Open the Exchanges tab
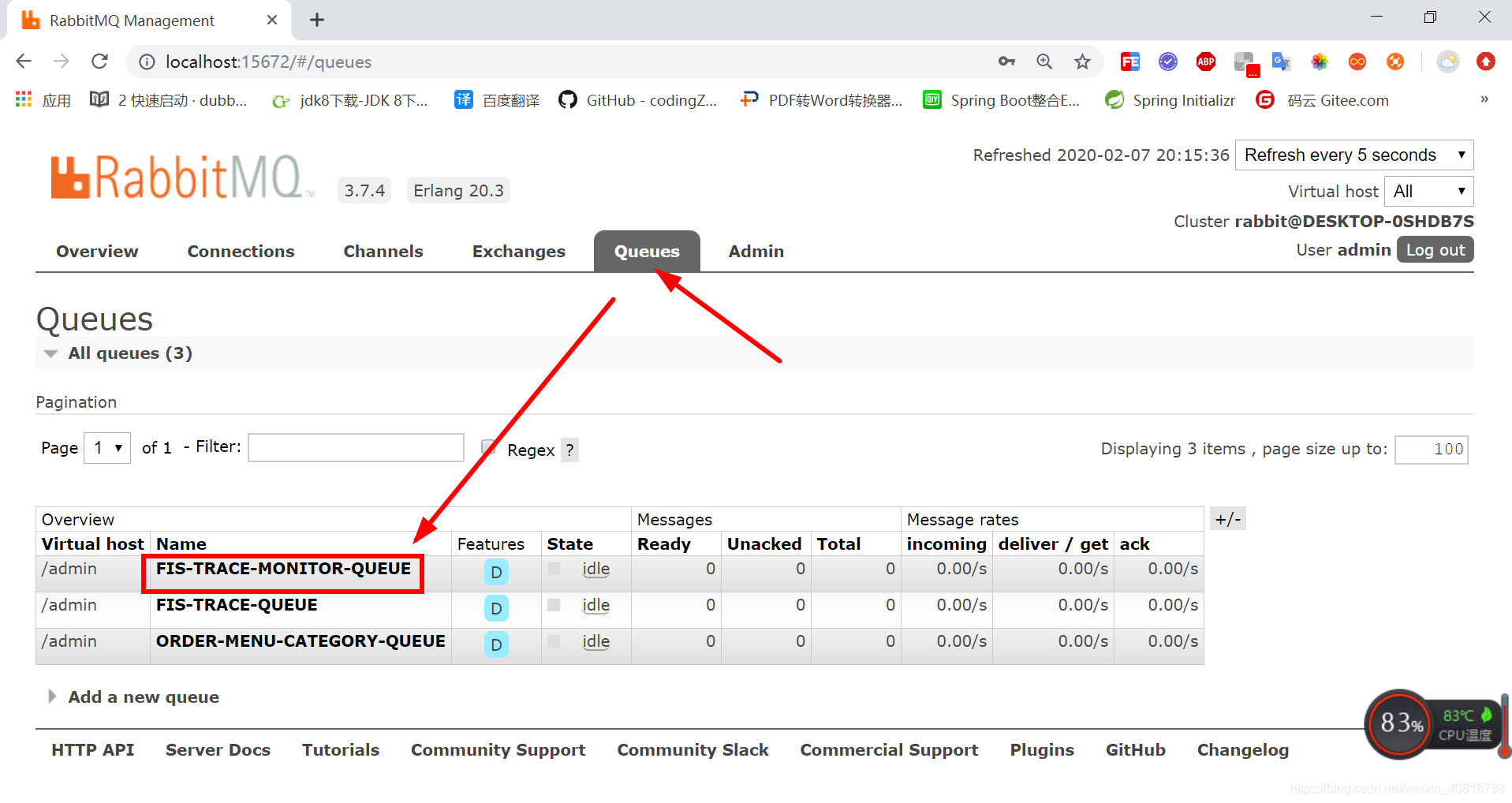Viewport: 1512px width, 803px height. (519, 252)
